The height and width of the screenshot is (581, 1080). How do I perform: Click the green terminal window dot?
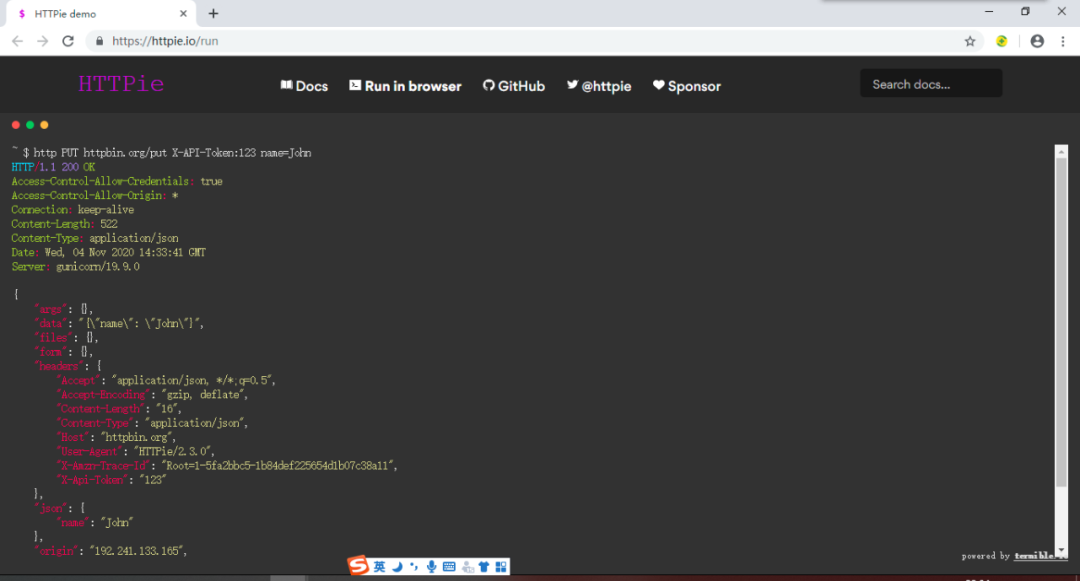pyautogui.click(x=30, y=125)
